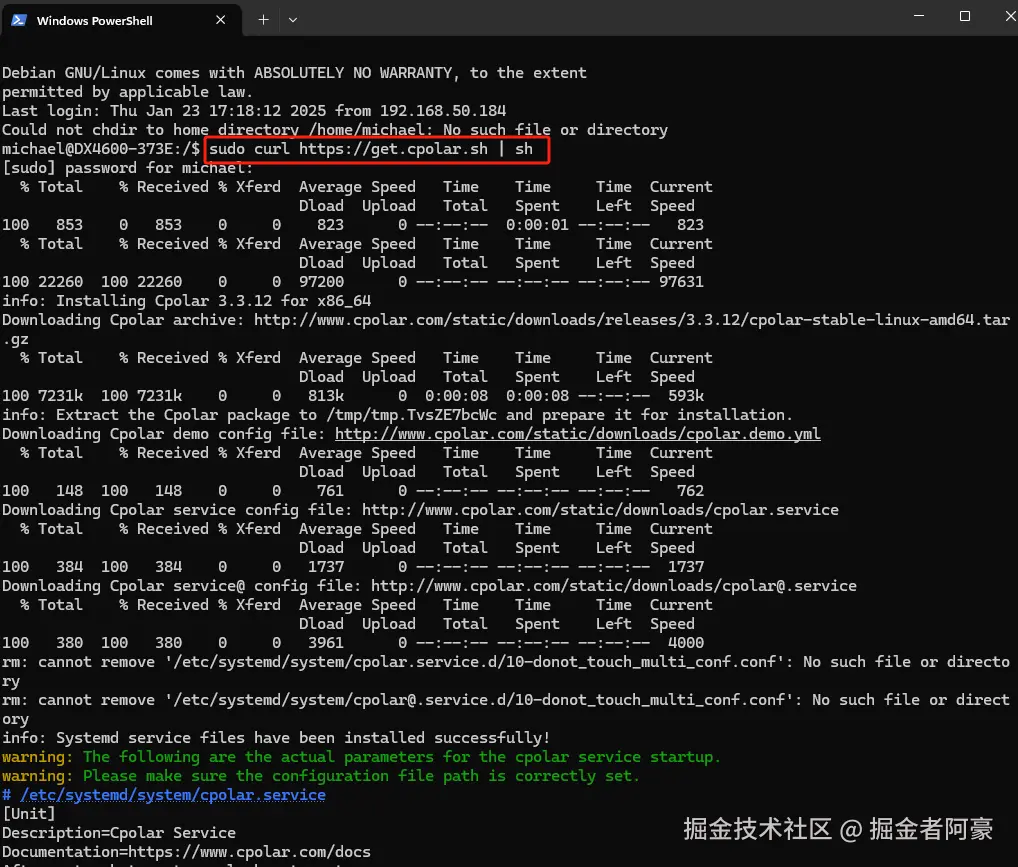Screen dimensions: 1018x867
Task: Click the 'Last login: Thu Jan 23' line
Action: [254, 110]
